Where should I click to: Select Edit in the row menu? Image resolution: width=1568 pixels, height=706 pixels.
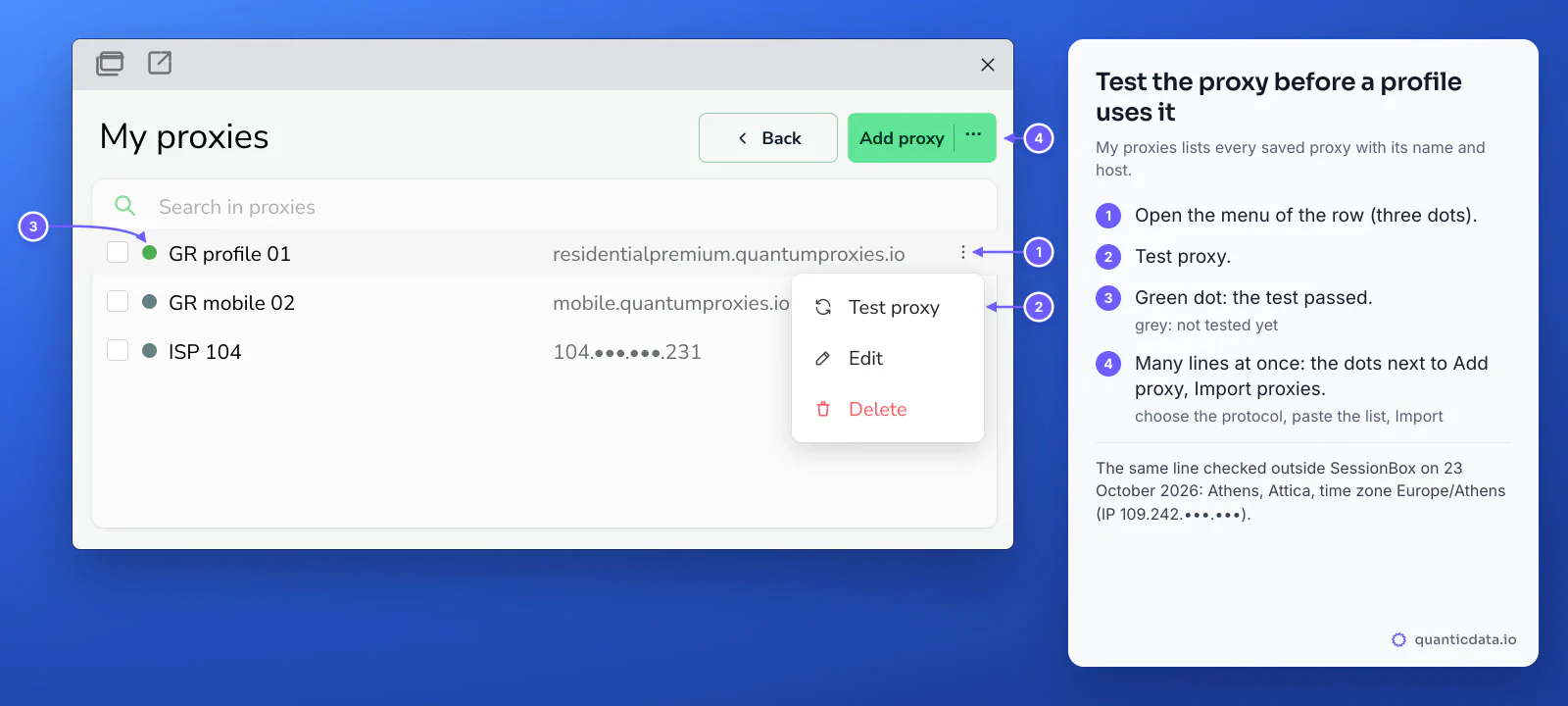click(887, 359)
